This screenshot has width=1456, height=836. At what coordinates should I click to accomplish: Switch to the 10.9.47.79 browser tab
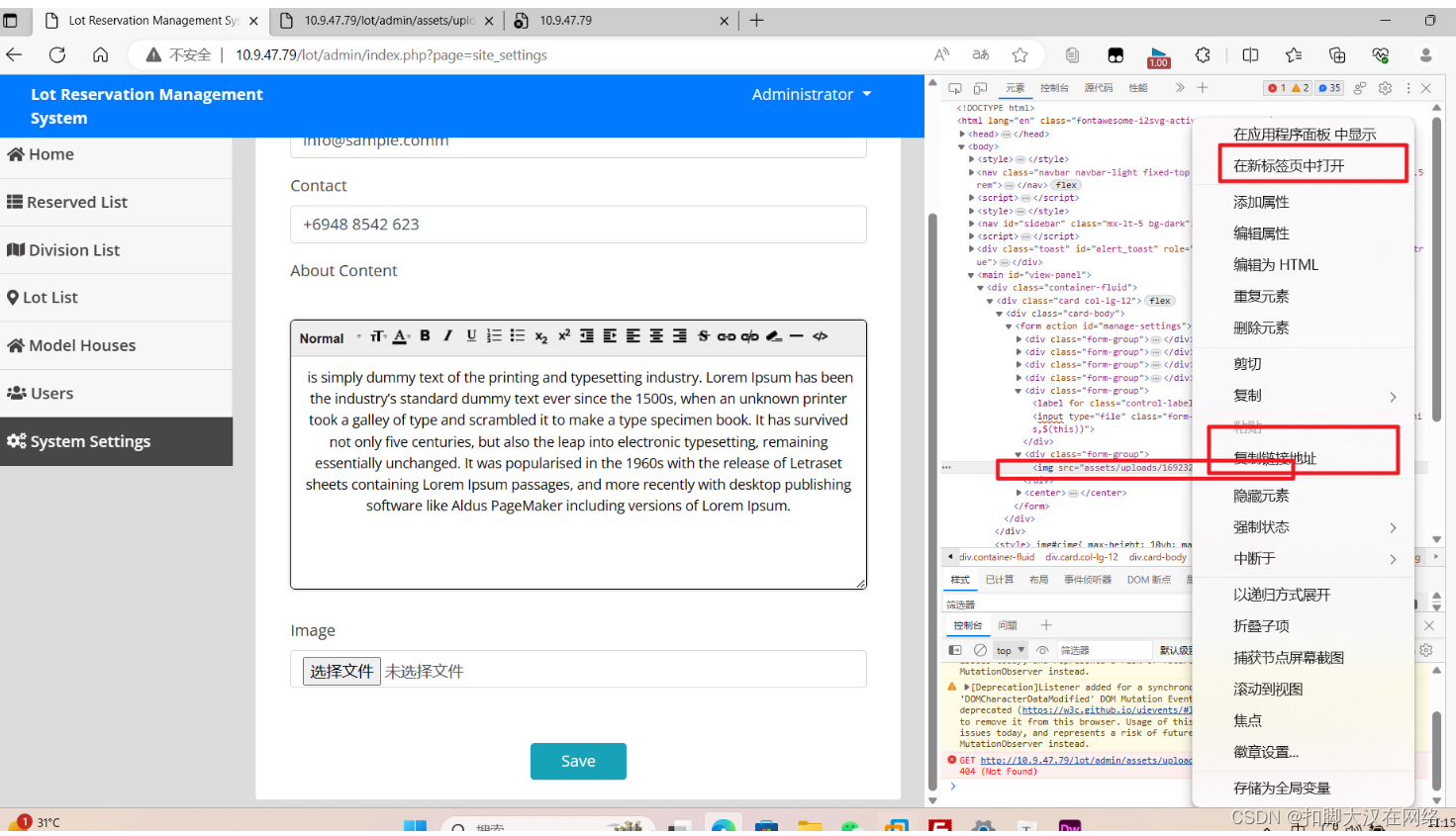click(x=624, y=21)
